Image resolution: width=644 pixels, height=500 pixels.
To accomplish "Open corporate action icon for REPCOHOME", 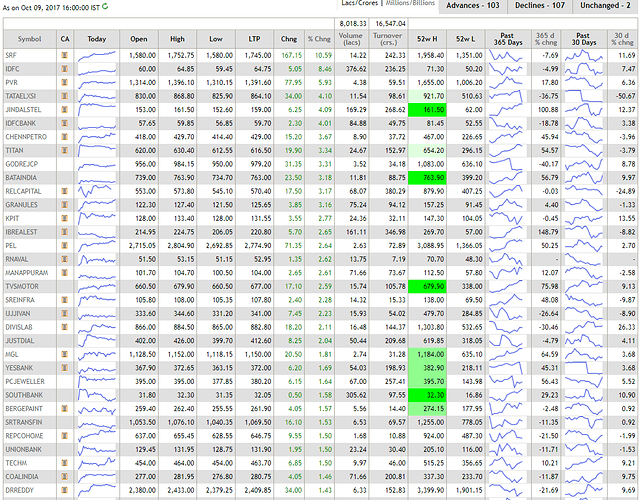I will (64, 435).
